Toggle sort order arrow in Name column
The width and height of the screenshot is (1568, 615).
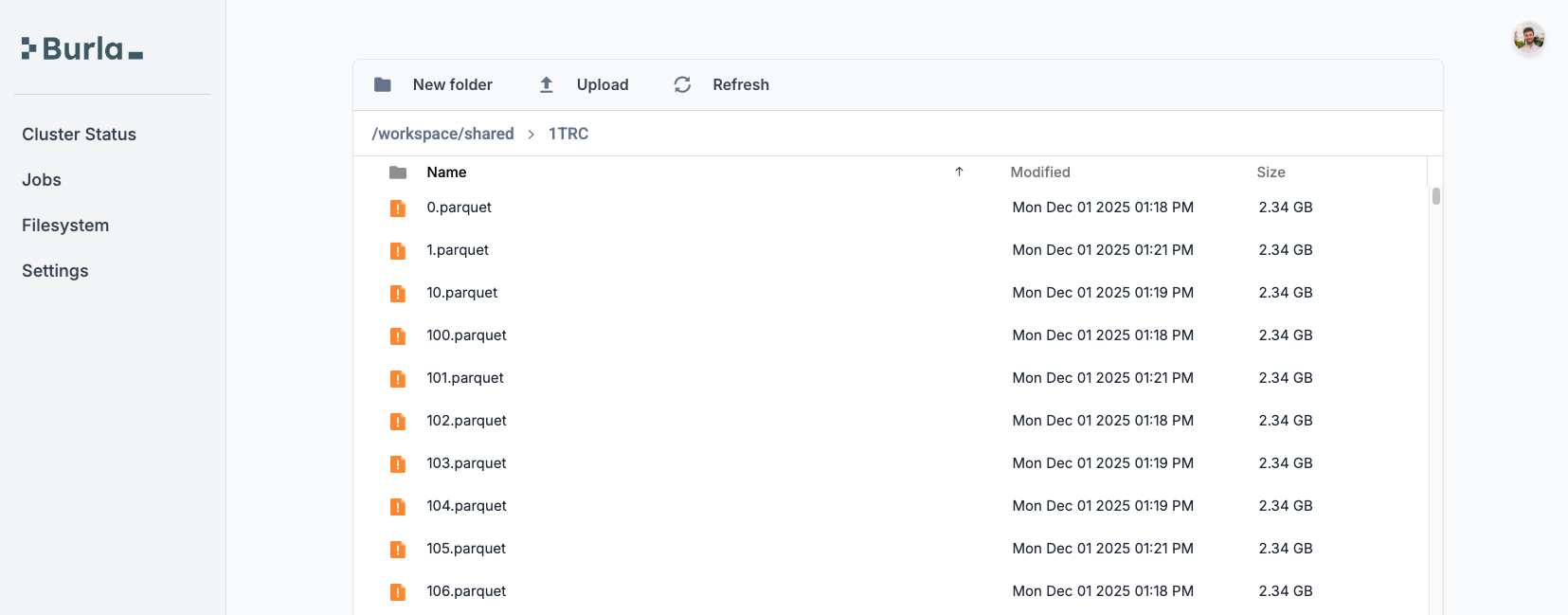pyautogui.click(x=959, y=172)
